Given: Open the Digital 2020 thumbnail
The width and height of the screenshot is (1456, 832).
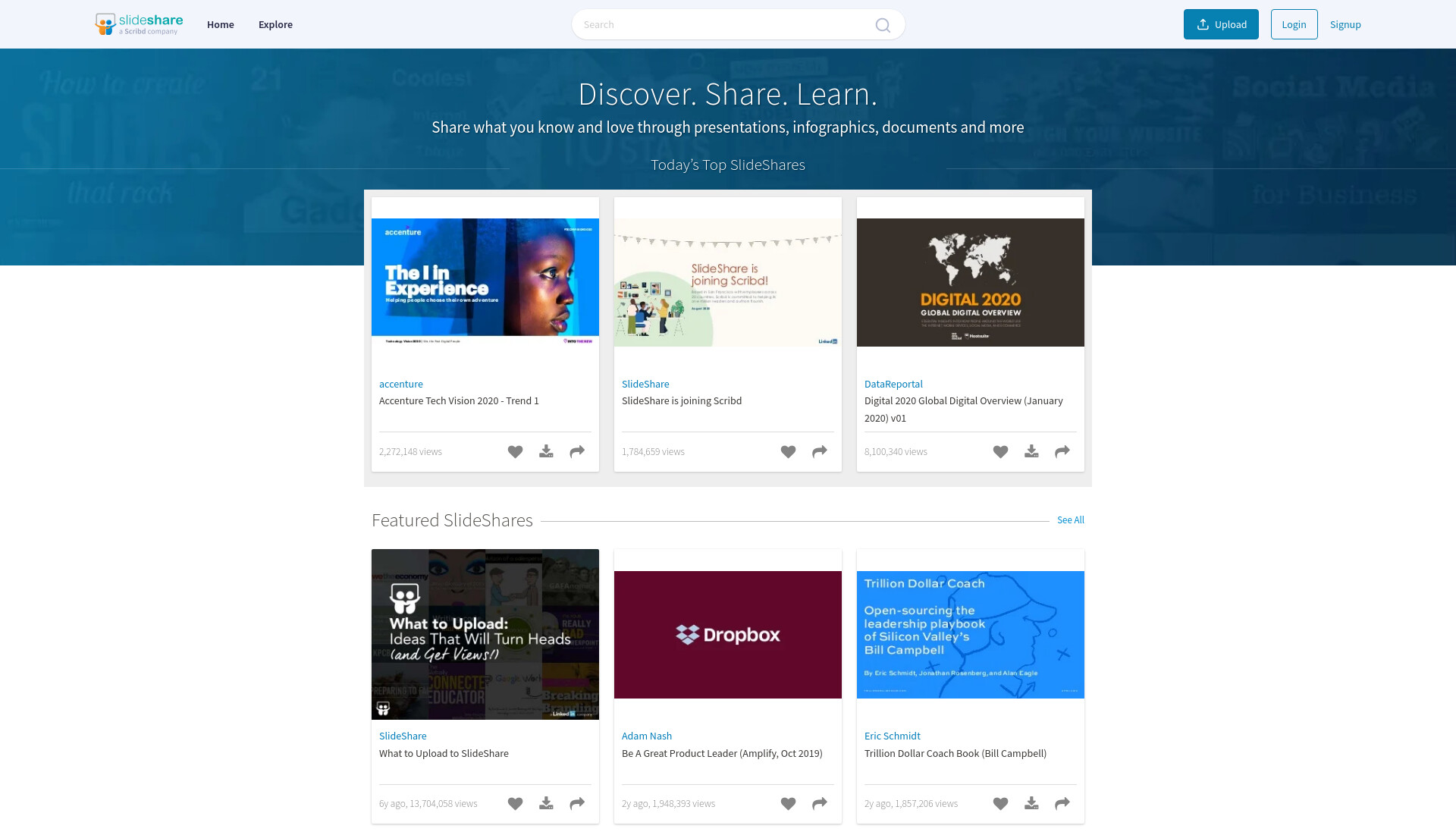Looking at the screenshot, I should [971, 282].
